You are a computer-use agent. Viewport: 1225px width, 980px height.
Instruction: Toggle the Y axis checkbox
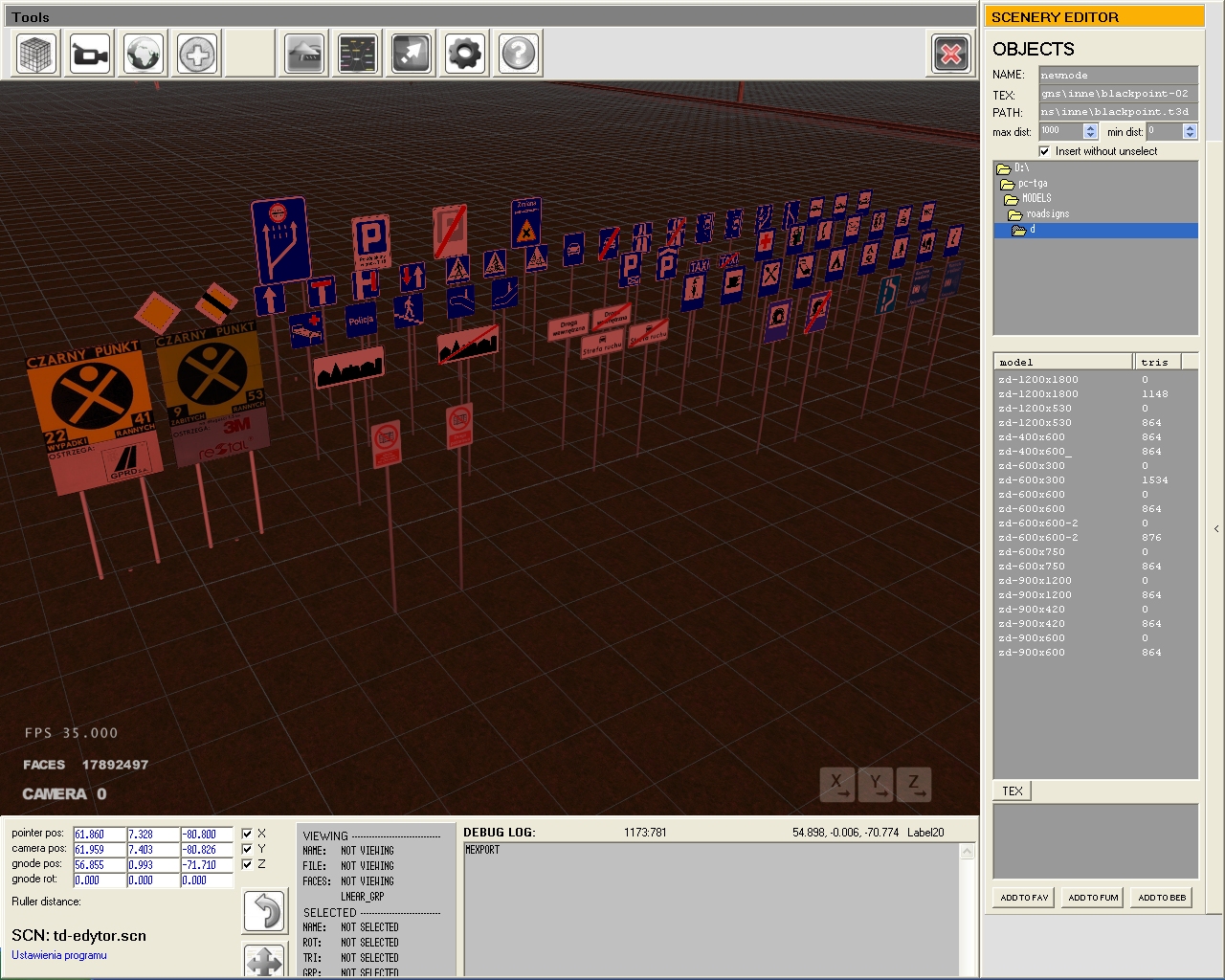point(247,849)
